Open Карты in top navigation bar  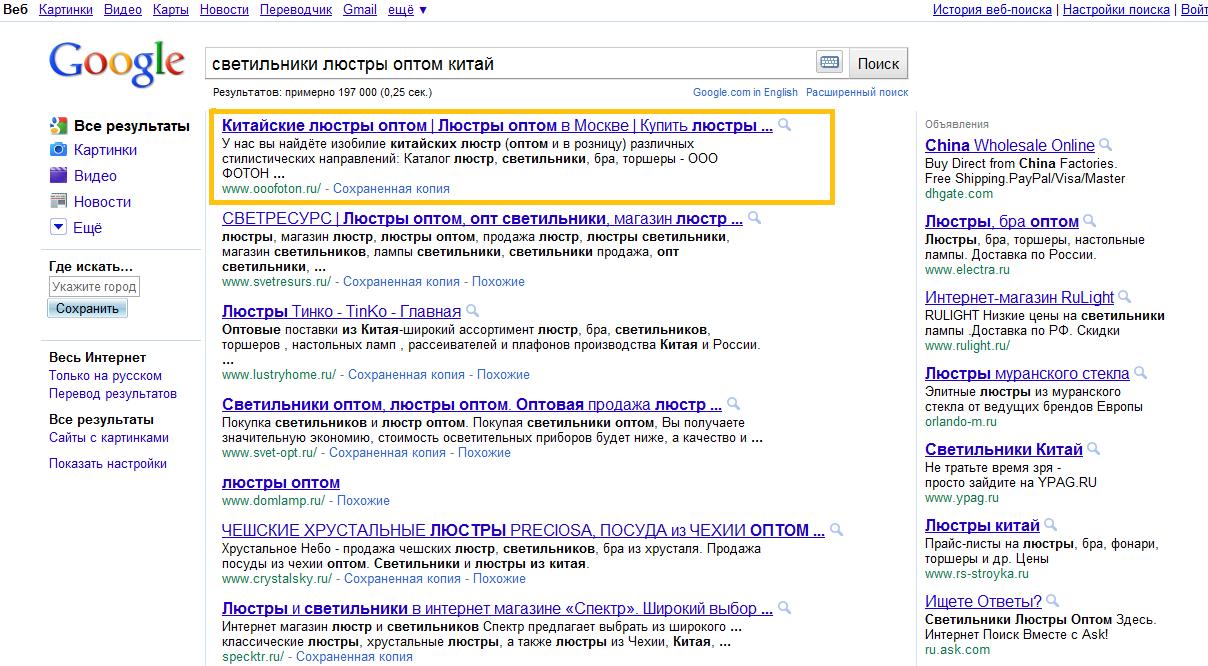(x=171, y=10)
